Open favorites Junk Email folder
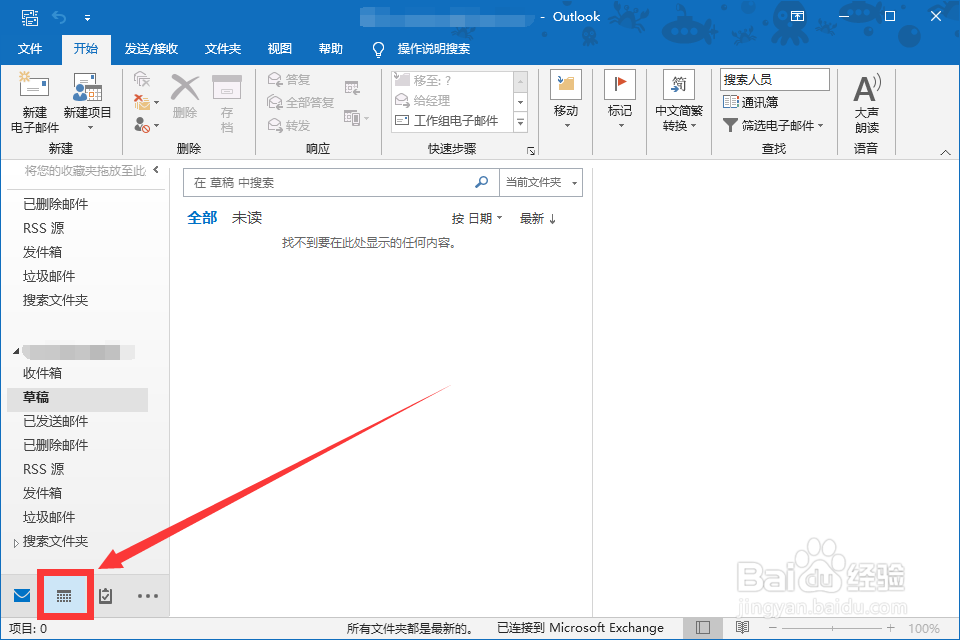This screenshot has width=960, height=640. pos(49,276)
